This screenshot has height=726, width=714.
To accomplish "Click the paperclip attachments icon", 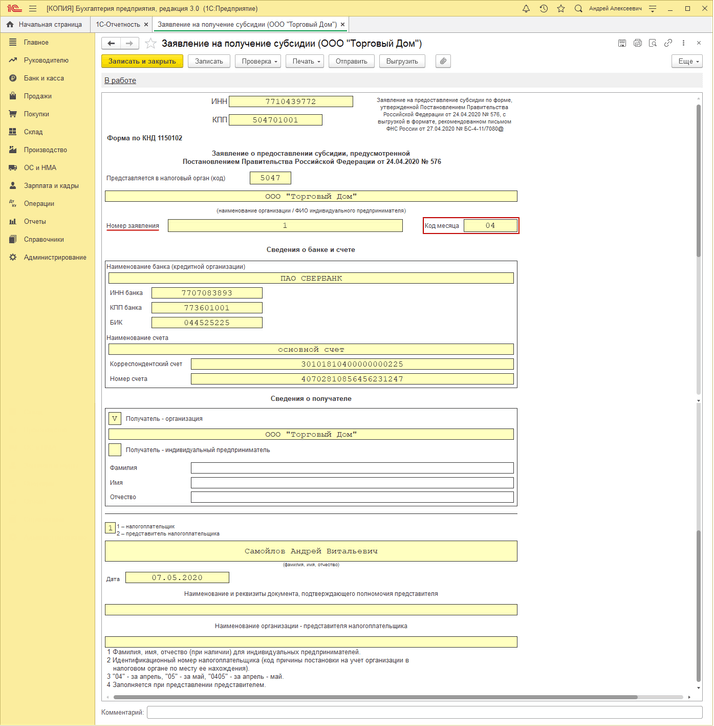I will point(443,61).
